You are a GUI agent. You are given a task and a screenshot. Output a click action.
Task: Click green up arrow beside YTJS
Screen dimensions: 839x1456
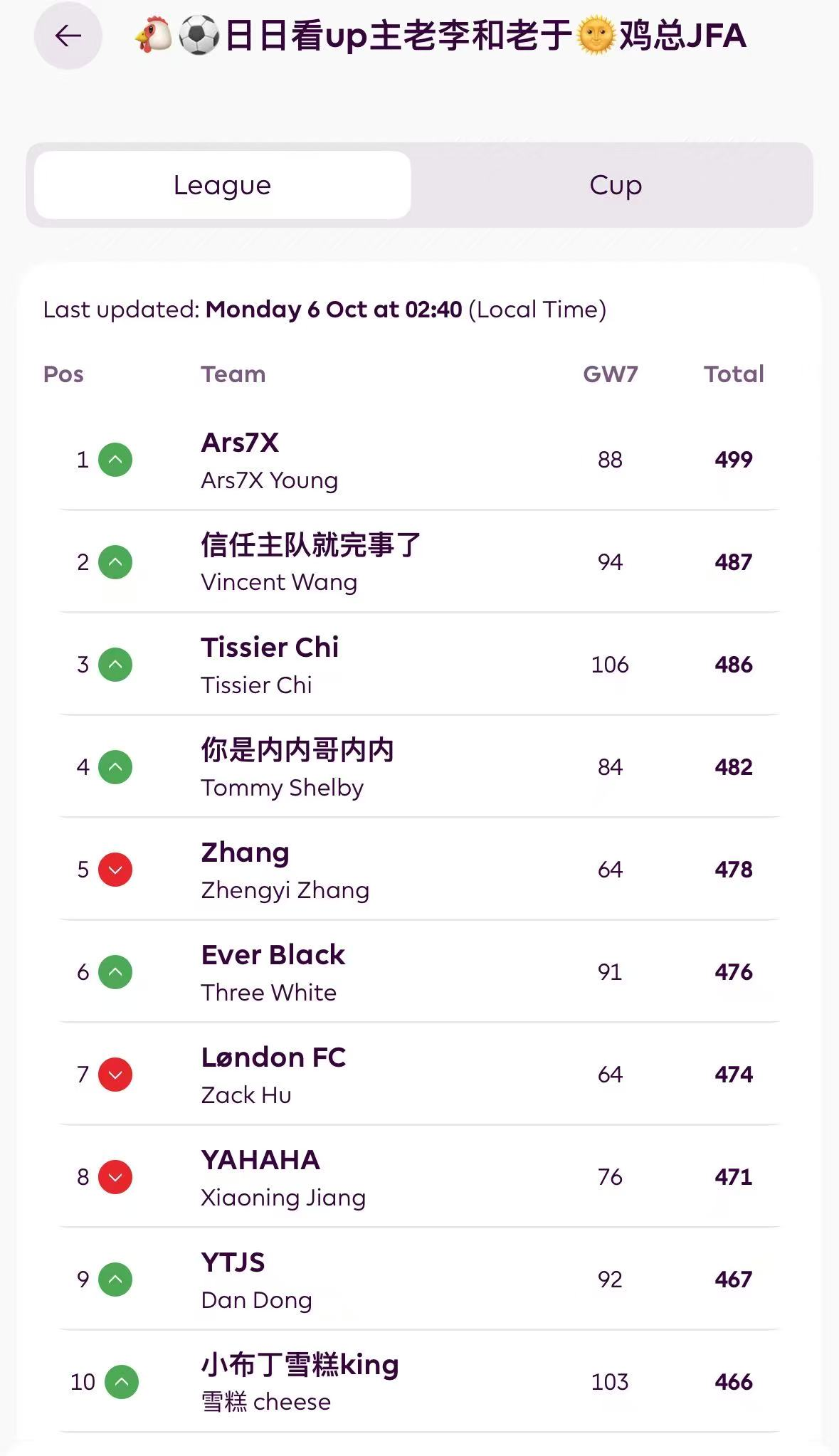(x=115, y=1280)
